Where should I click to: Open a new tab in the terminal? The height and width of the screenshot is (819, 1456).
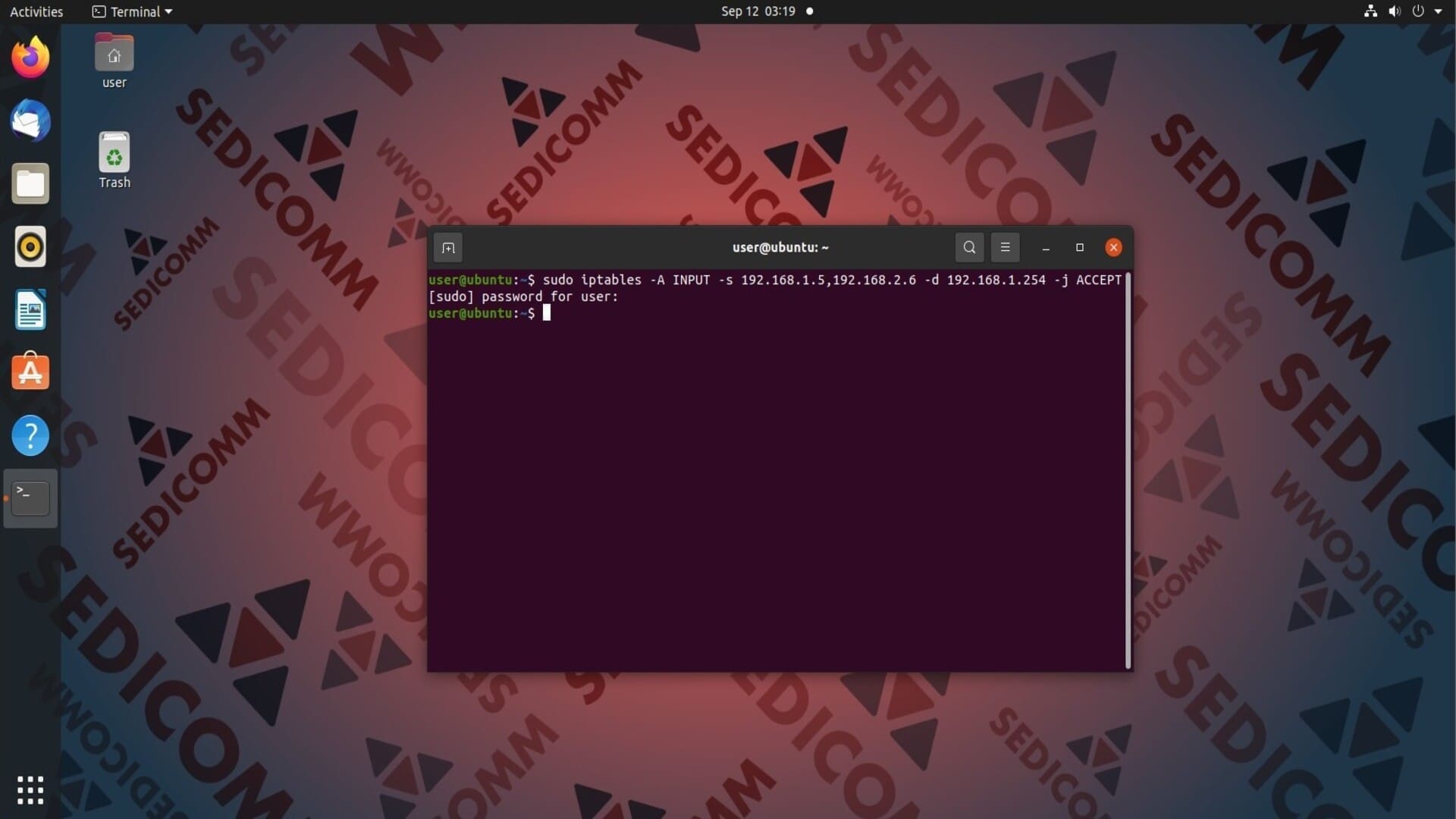[448, 247]
